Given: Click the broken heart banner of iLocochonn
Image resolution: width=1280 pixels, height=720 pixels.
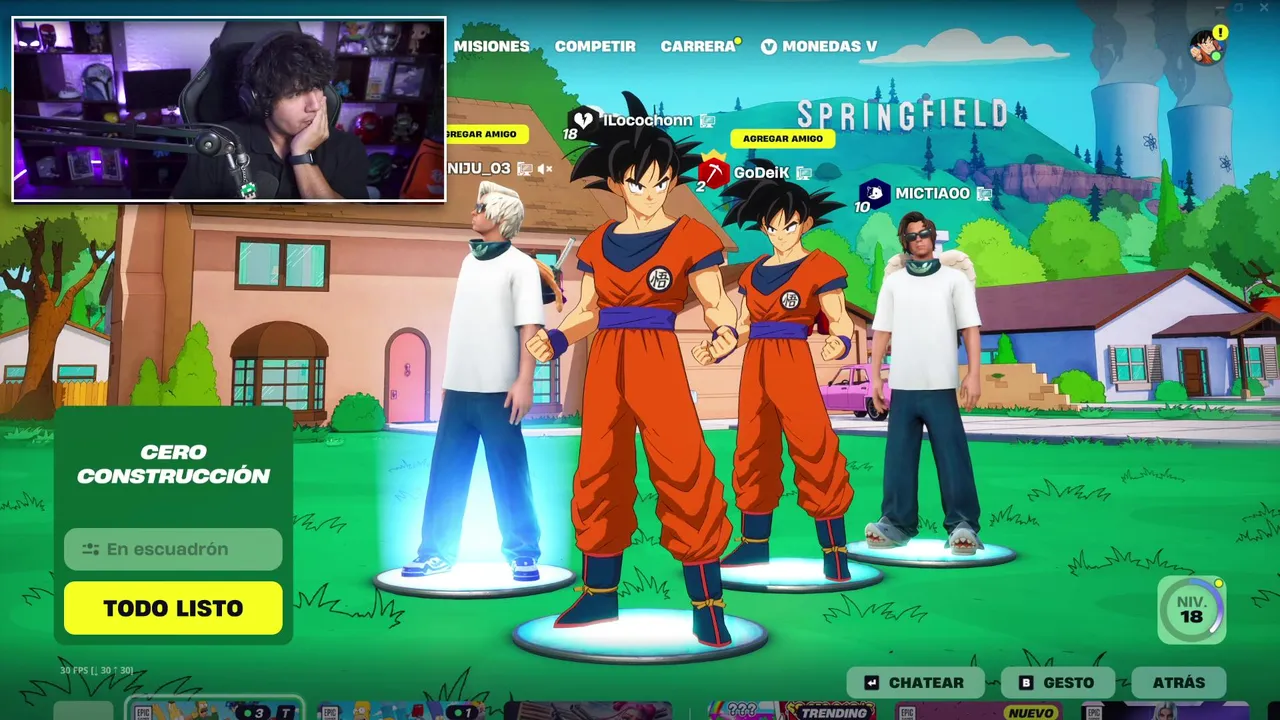Looking at the screenshot, I should point(584,120).
